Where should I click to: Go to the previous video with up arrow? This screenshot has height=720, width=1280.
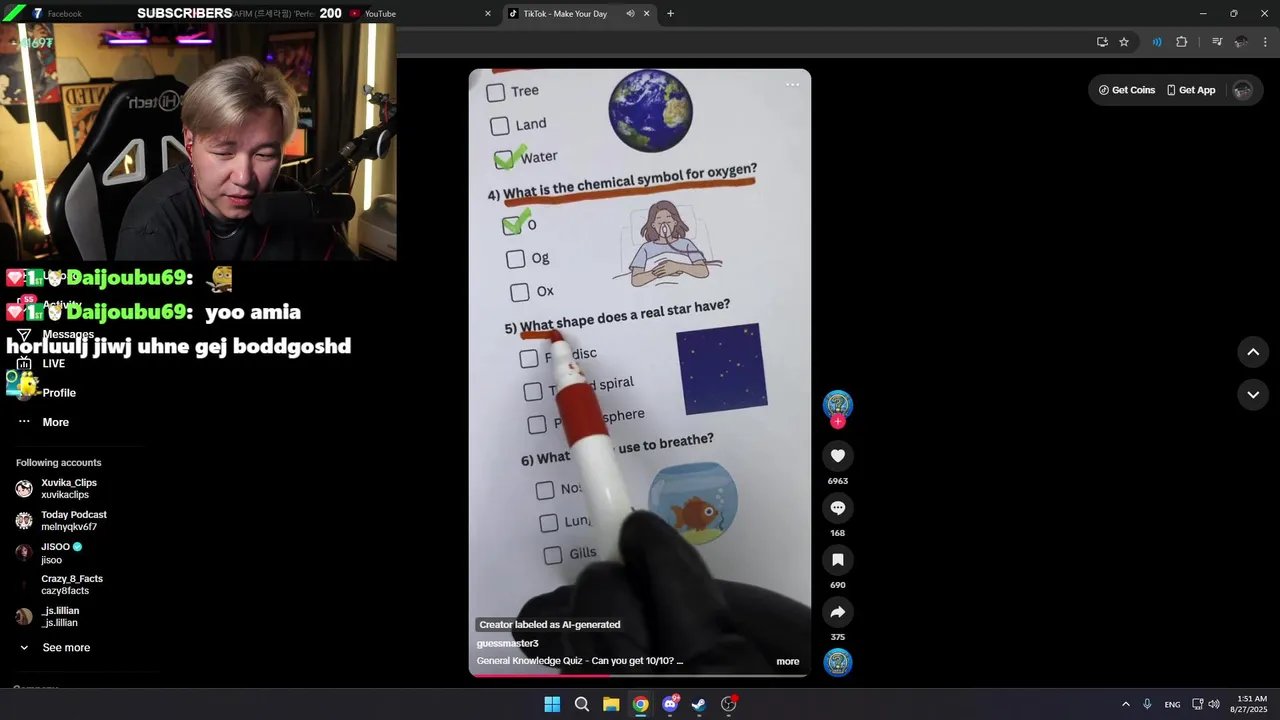pyautogui.click(x=1253, y=352)
